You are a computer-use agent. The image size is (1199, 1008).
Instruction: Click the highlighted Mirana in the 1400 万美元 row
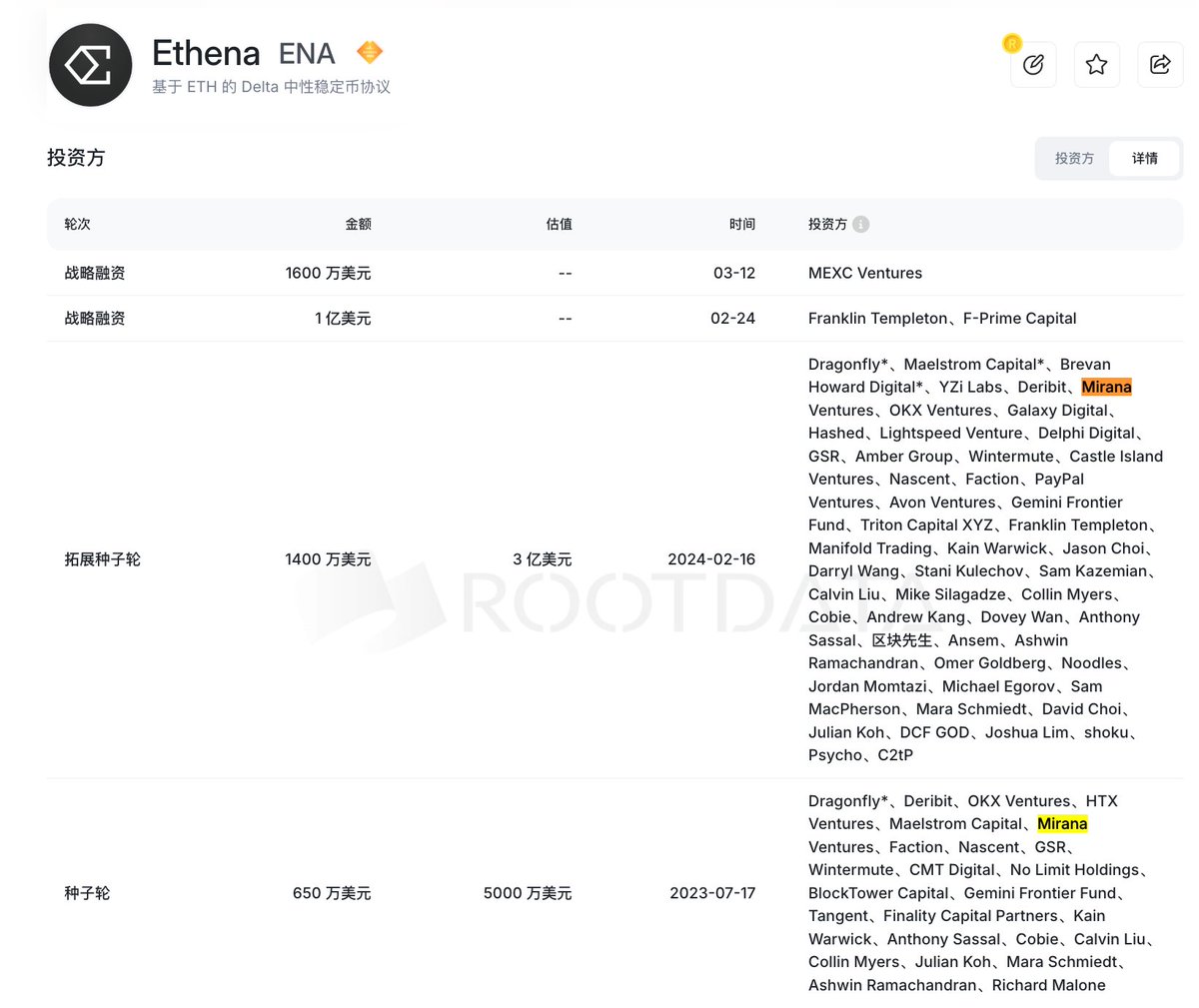click(1106, 388)
